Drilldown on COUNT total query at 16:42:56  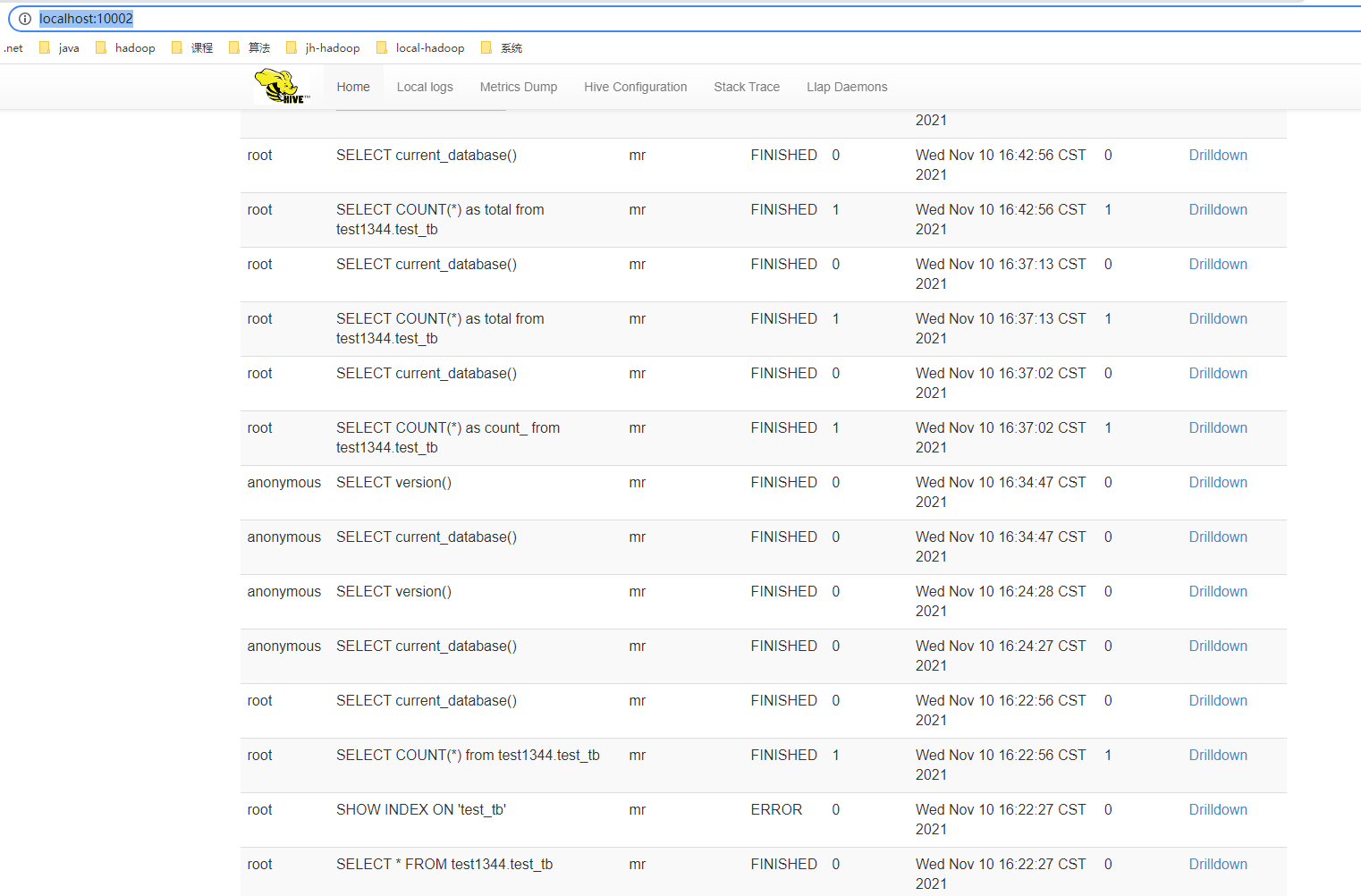[x=1218, y=210]
